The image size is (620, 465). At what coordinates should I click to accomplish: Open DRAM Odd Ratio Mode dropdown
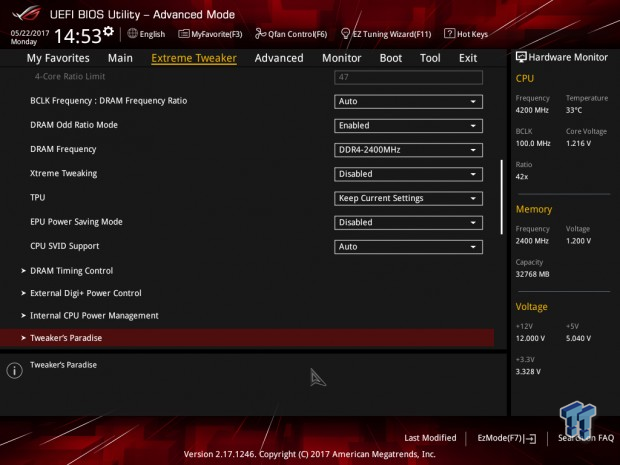(x=408, y=126)
